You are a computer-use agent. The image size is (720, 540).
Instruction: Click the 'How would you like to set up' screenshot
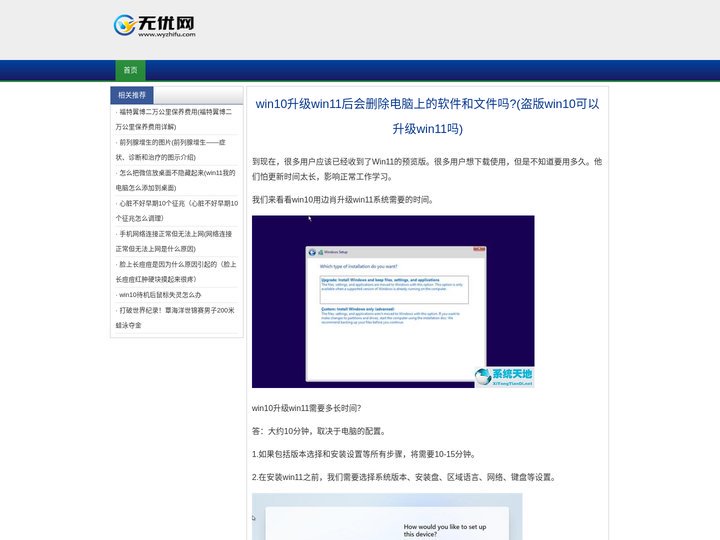point(387,517)
